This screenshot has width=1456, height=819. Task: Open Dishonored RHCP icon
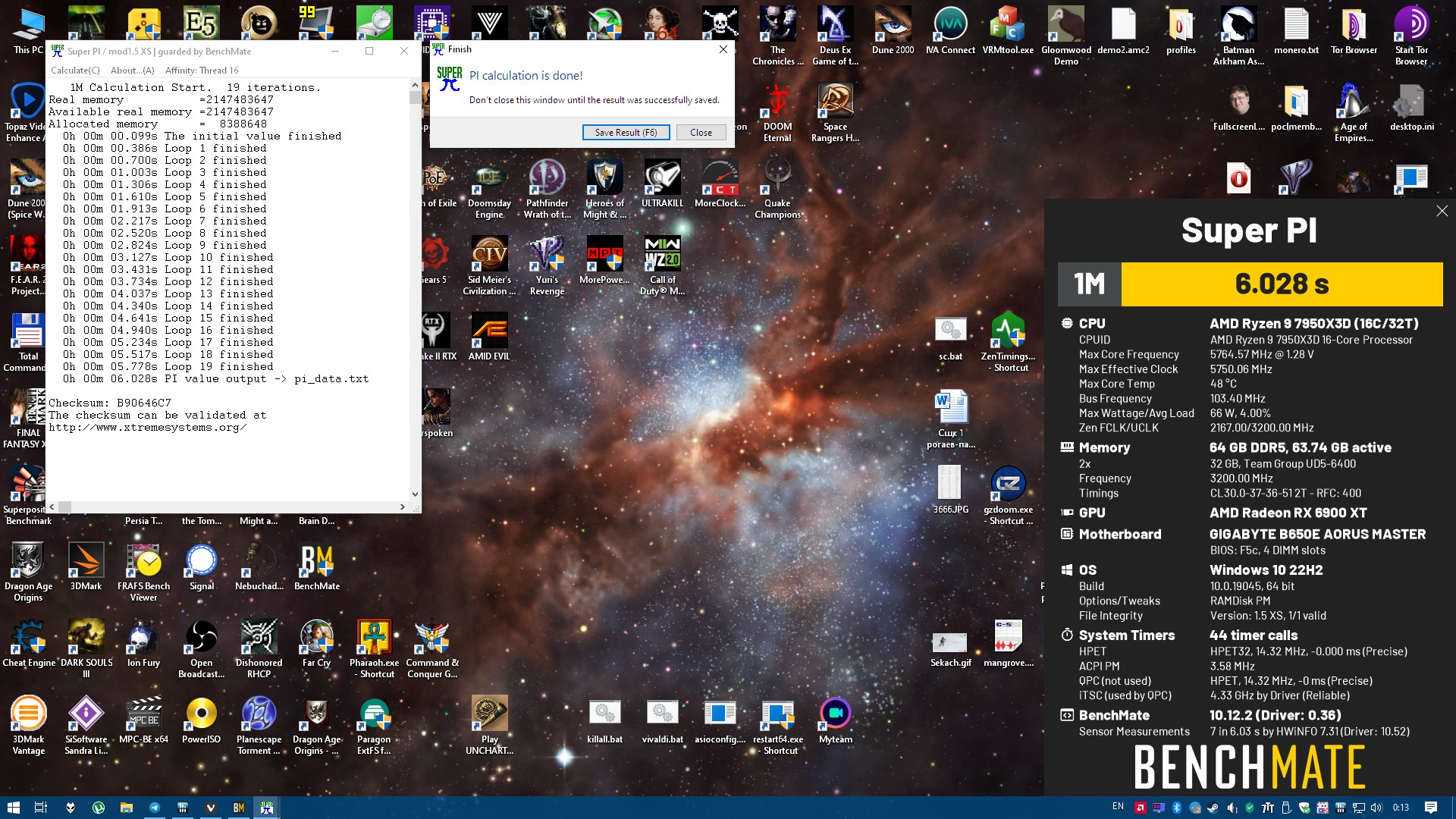[259, 649]
